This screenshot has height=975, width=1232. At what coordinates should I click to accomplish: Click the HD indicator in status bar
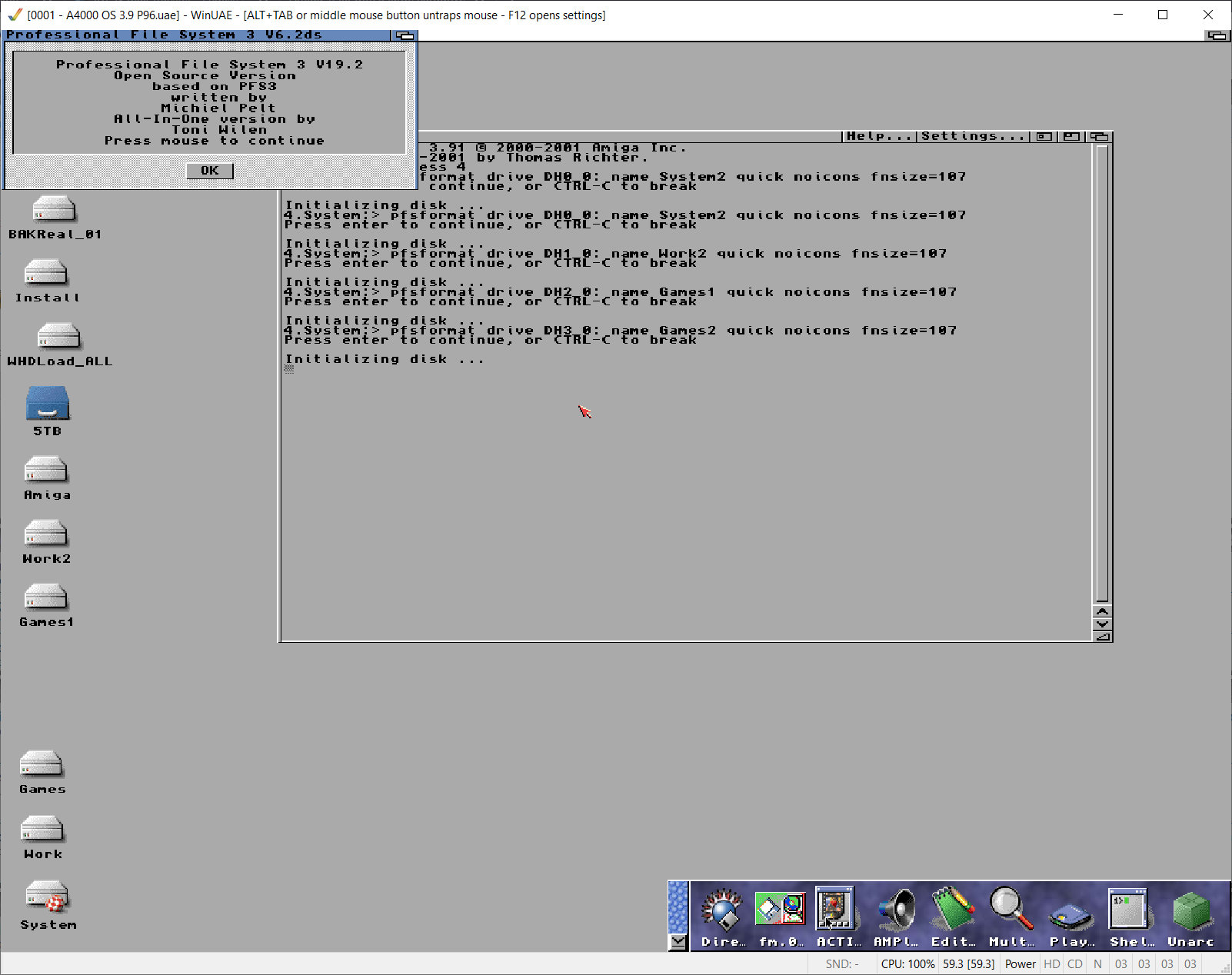coord(1052,963)
